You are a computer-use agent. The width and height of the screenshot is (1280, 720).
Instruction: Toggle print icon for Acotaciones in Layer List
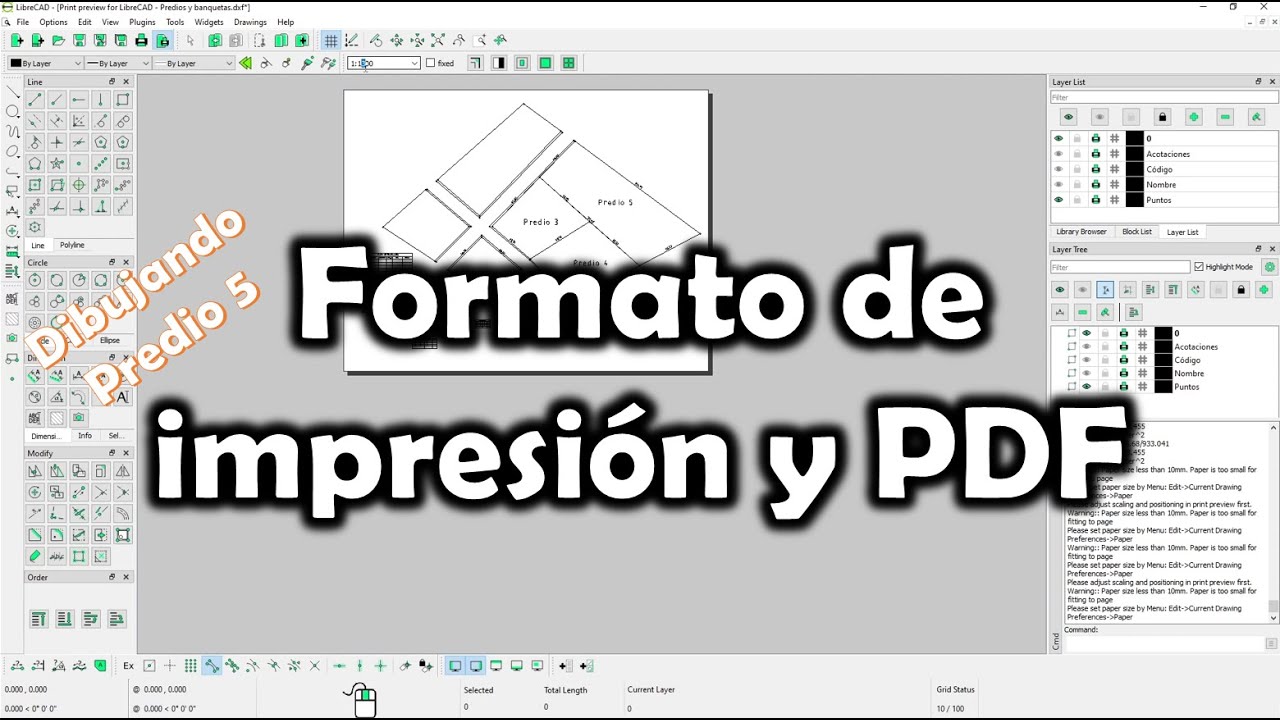point(1096,154)
